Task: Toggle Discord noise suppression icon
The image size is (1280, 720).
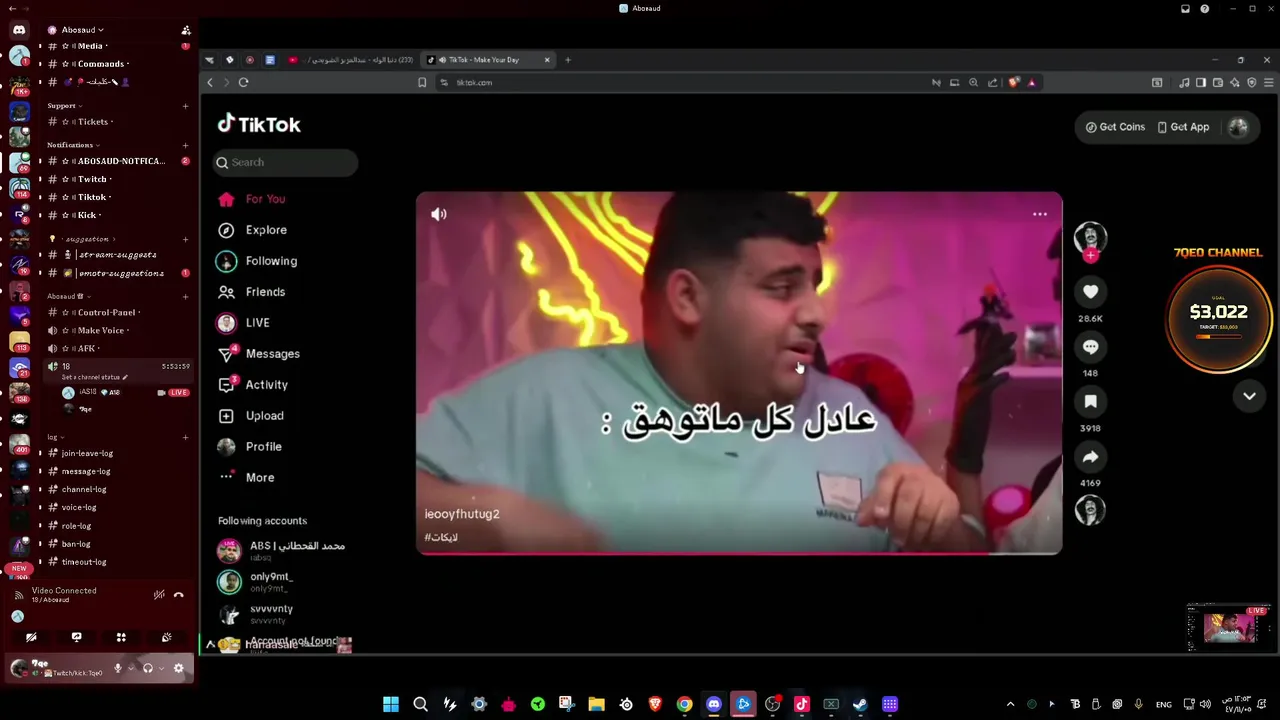Action: click(159, 595)
